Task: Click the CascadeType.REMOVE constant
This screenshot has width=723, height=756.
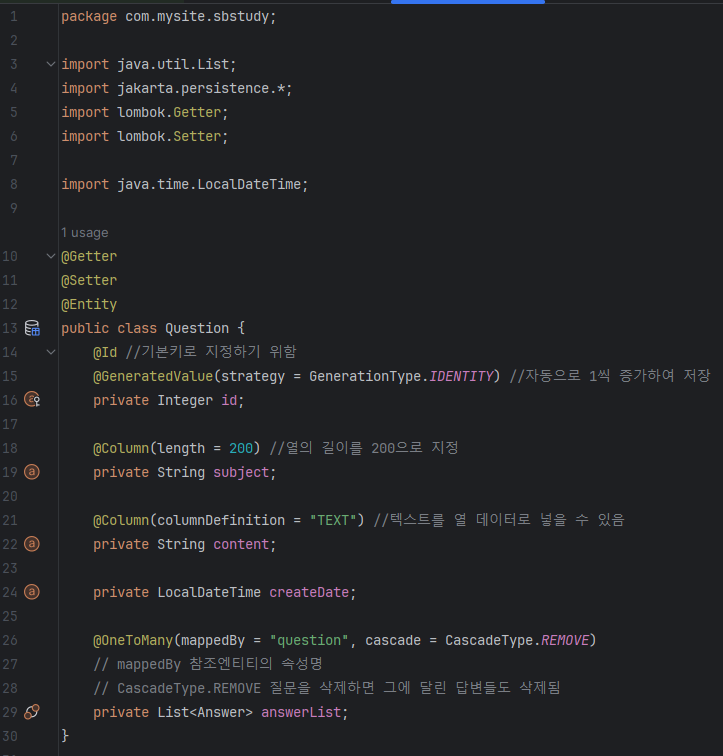Action: (517, 640)
